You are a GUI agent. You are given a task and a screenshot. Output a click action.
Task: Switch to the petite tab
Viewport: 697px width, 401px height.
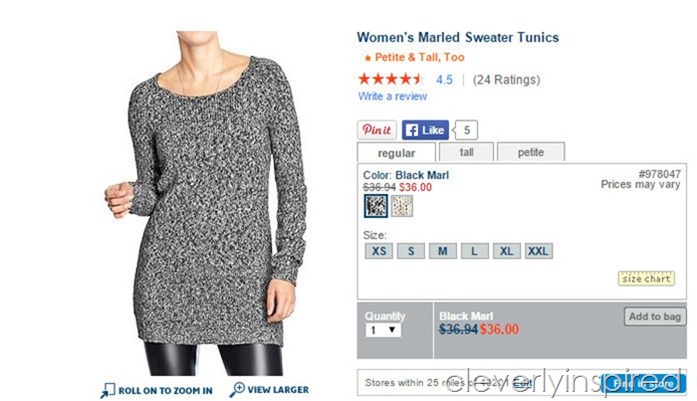click(531, 152)
